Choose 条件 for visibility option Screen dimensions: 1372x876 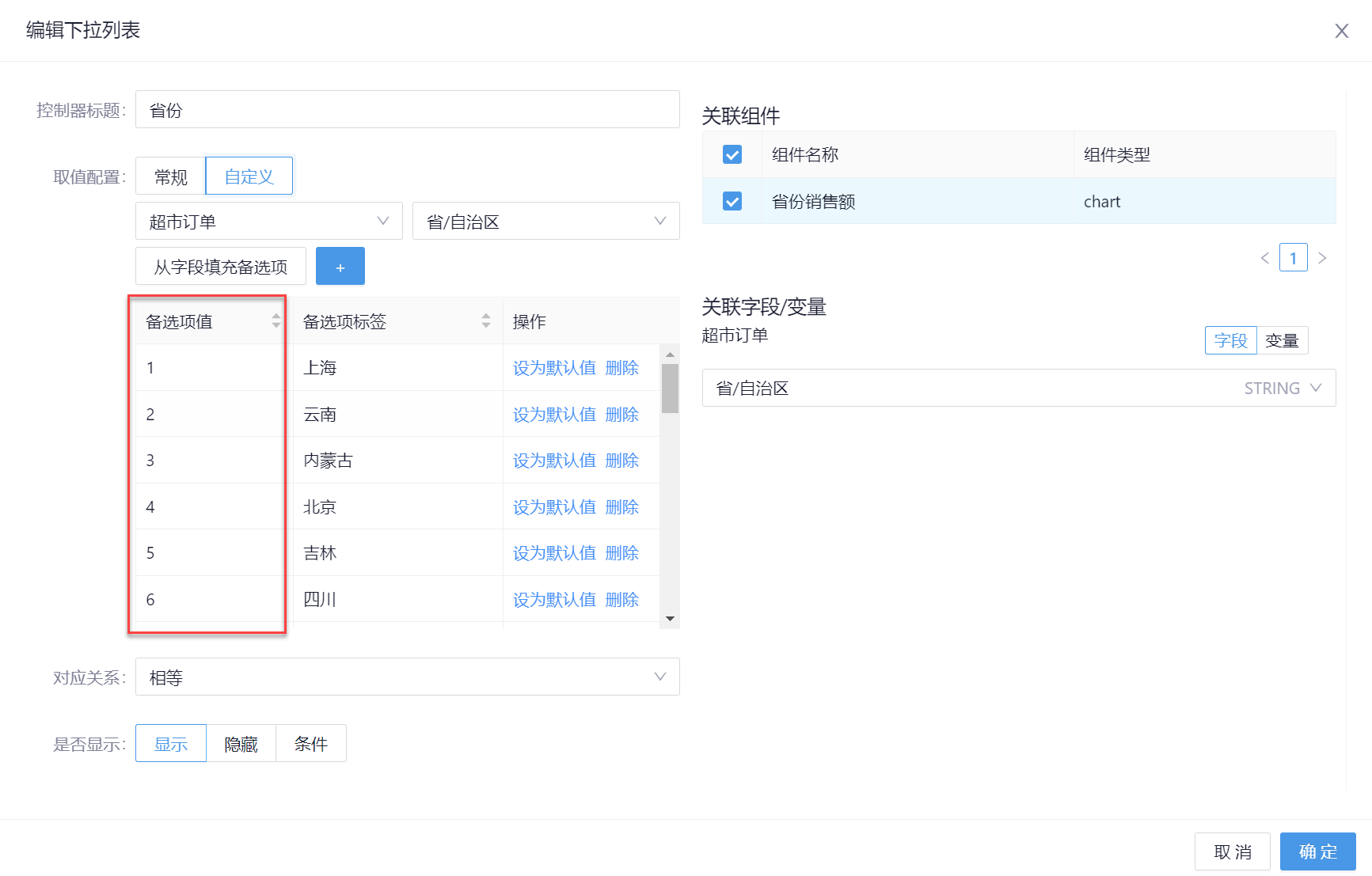pyautogui.click(x=311, y=743)
